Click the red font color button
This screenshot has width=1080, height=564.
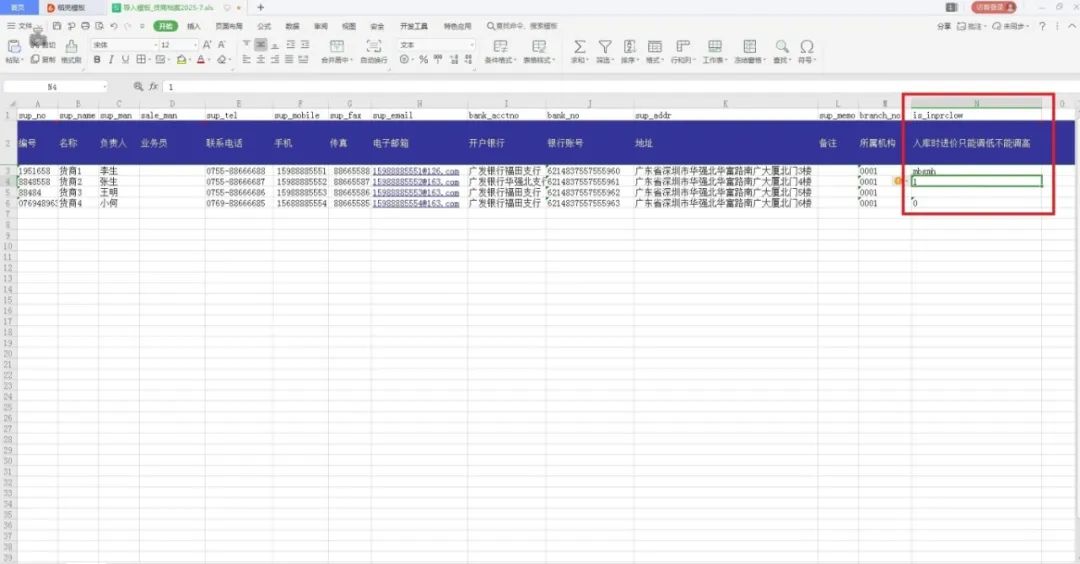click(201, 60)
